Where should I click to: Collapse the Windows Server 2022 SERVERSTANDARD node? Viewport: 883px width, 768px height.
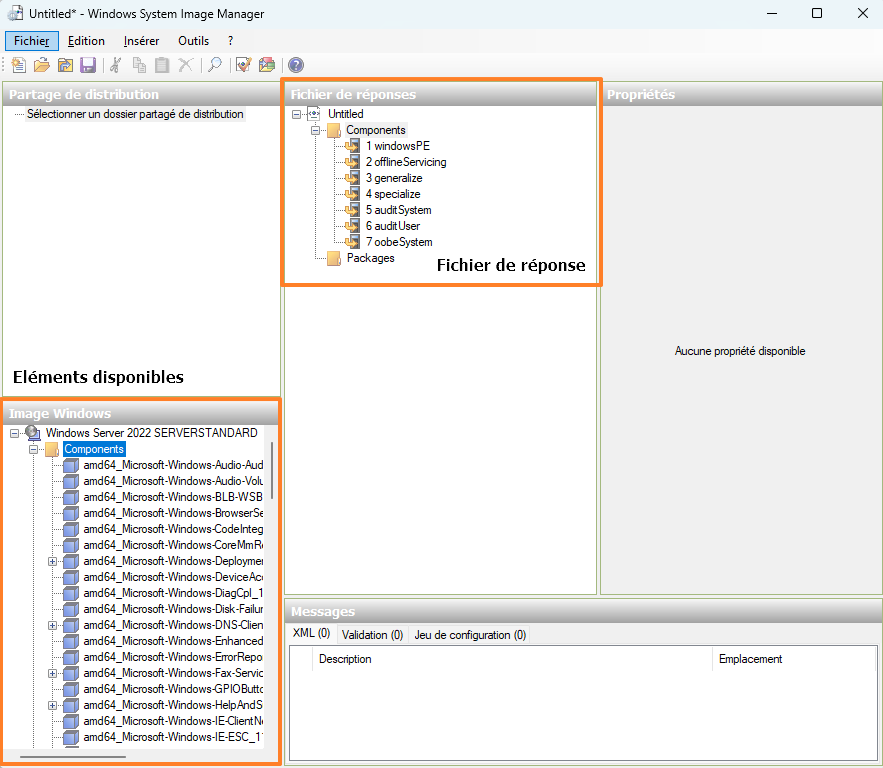[13, 432]
